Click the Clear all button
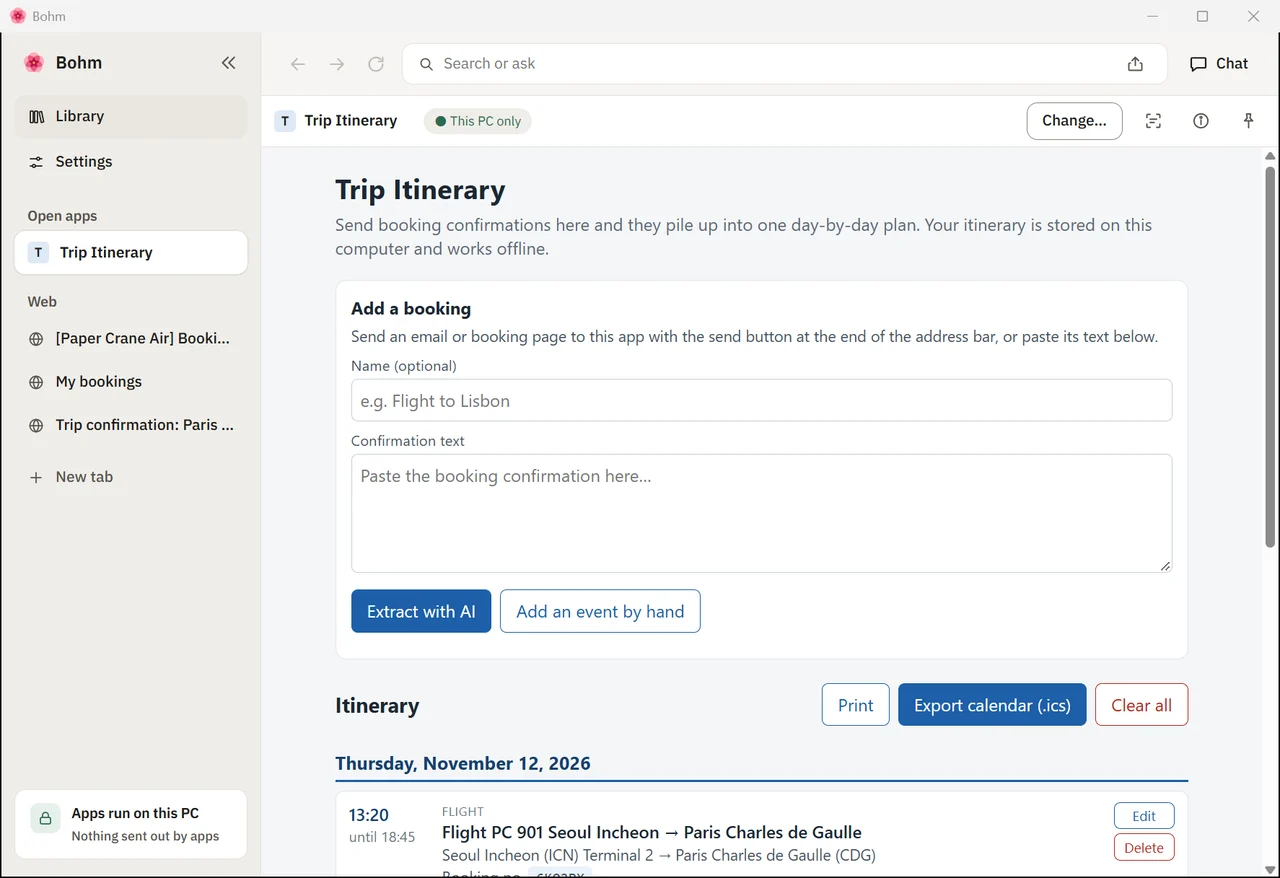The image size is (1280, 878). (1141, 705)
